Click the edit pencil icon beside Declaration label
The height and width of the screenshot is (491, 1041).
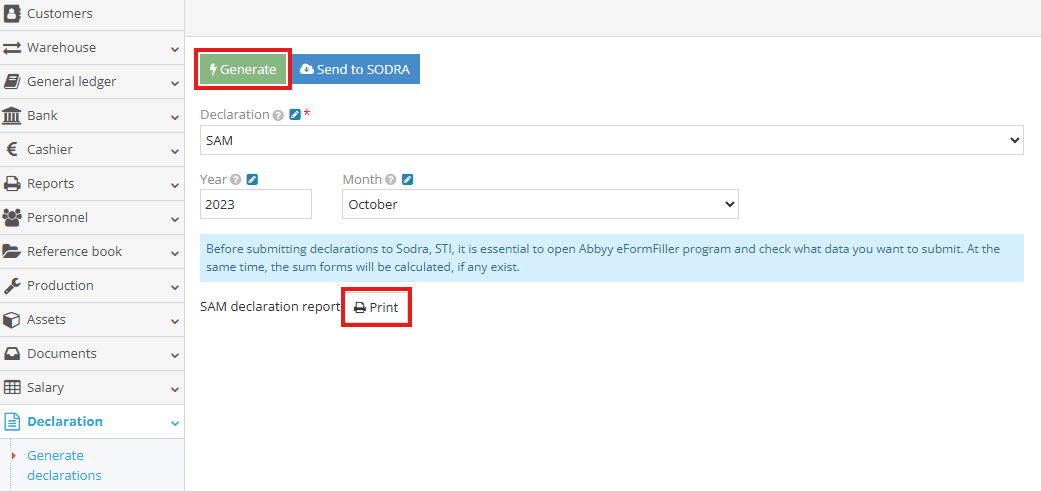295,115
